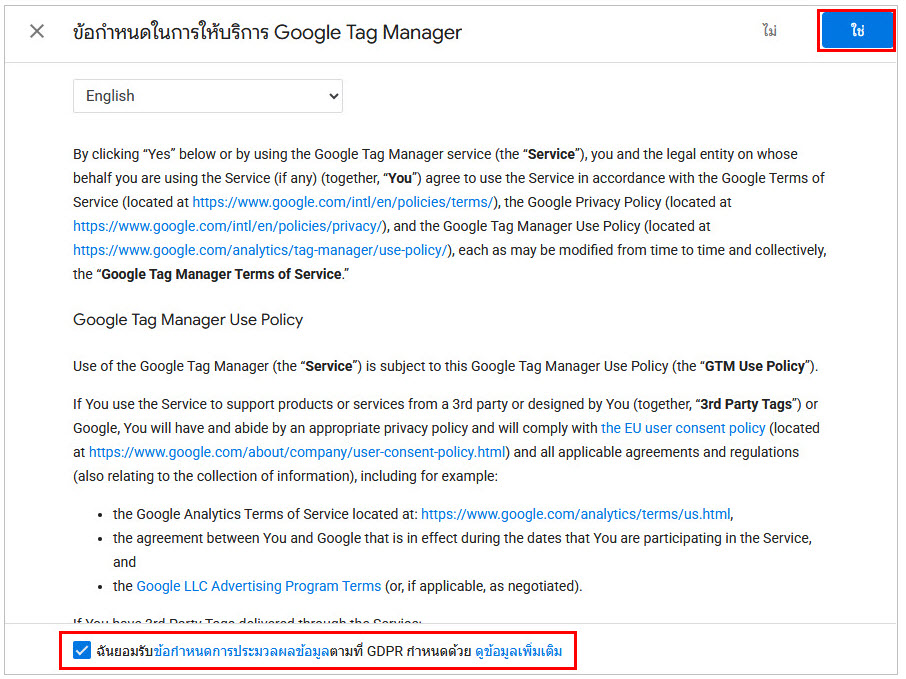
Task: Open the analytics/tag-manager/use-policy/ link
Action: pos(262,250)
